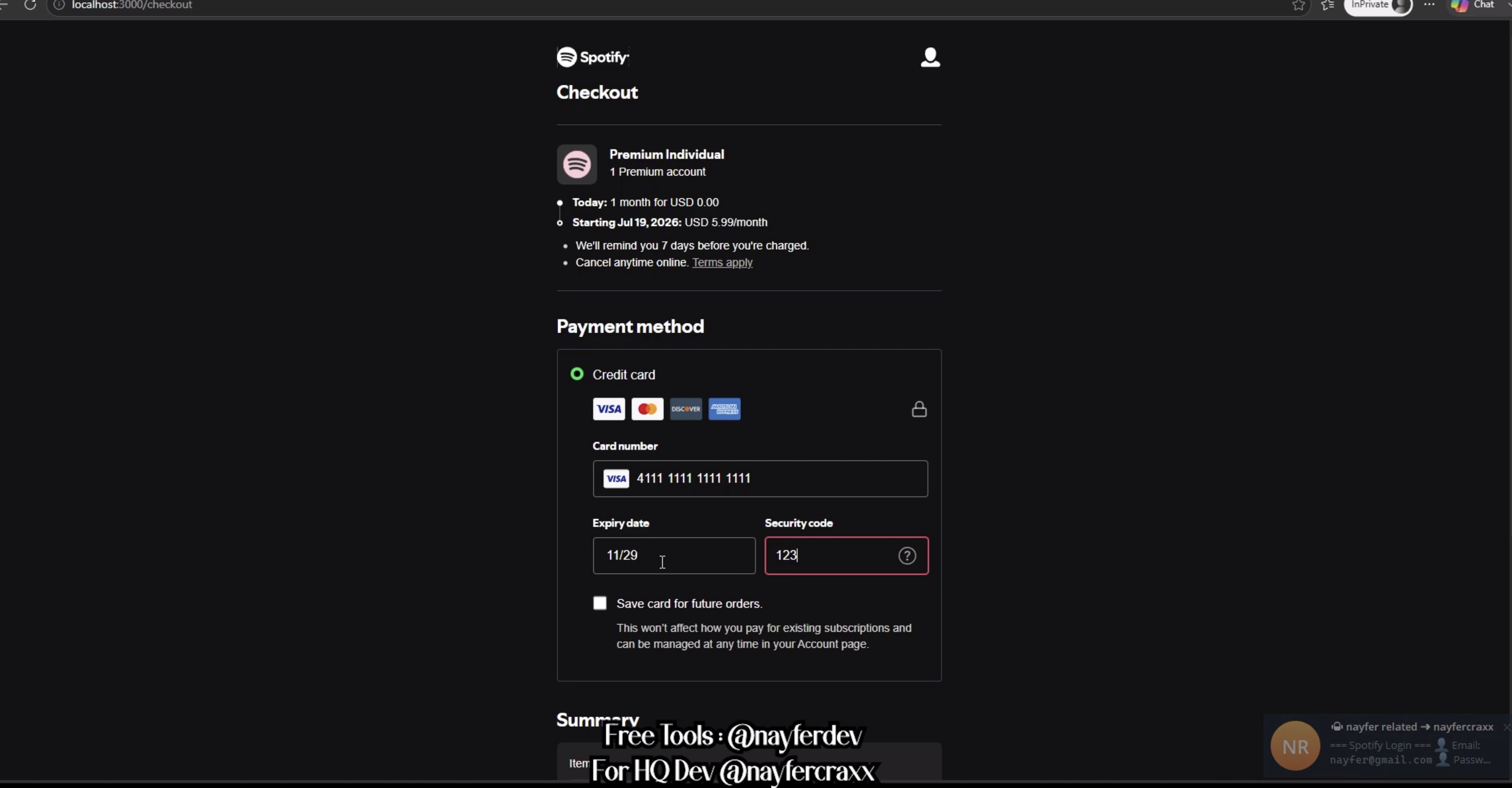Screen dimensions: 1512x788
Task: Focus the Expiry date field
Action: (x=674, y=556)
